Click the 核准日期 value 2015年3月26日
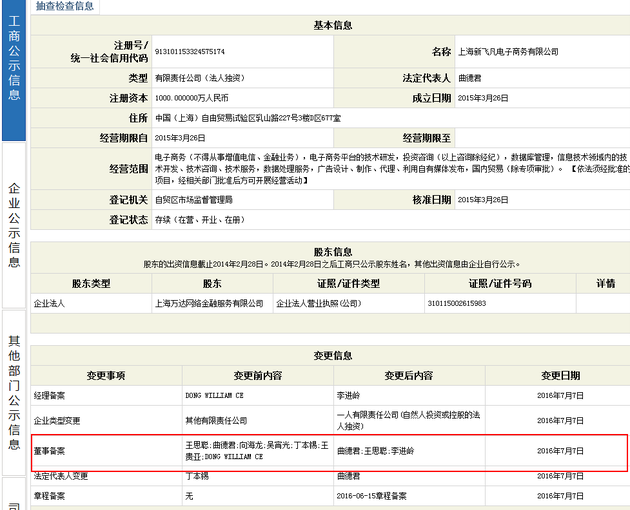Screen dimensions: 630x510 (x=483, y=200)
